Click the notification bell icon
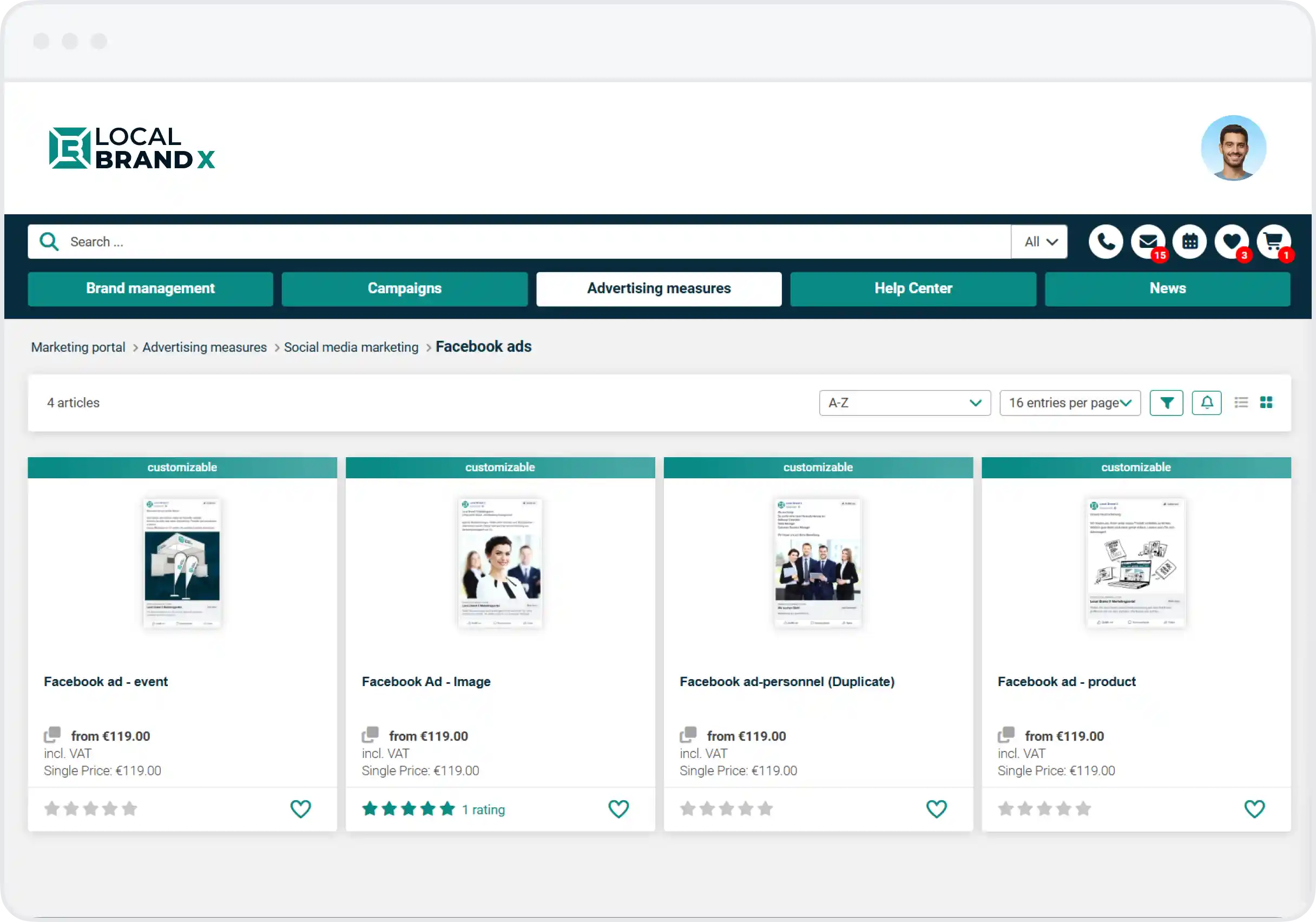Image resolution: width=1316 pixels, height=922 pixels. (1207, 403)
